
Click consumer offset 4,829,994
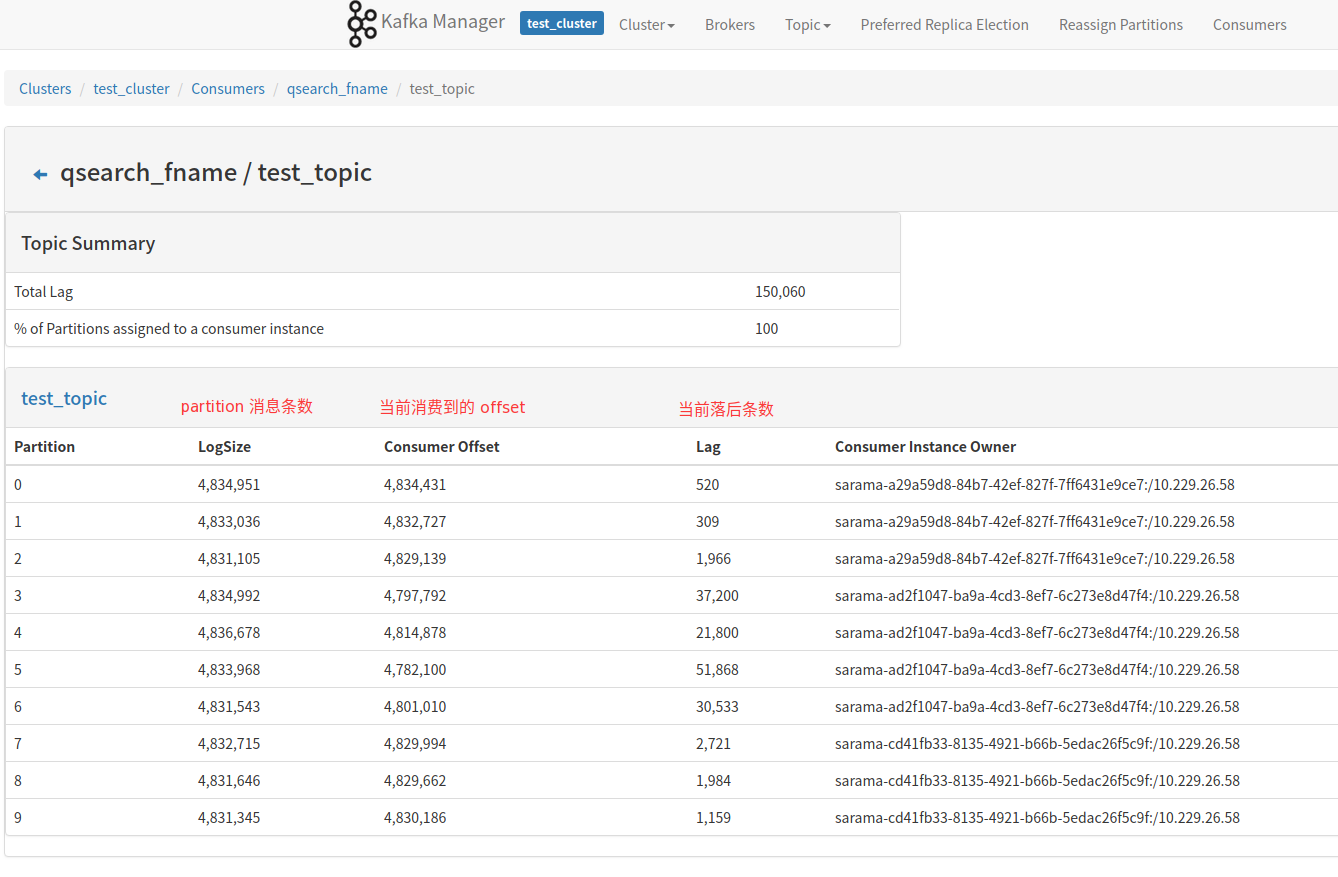coord(415,744)
